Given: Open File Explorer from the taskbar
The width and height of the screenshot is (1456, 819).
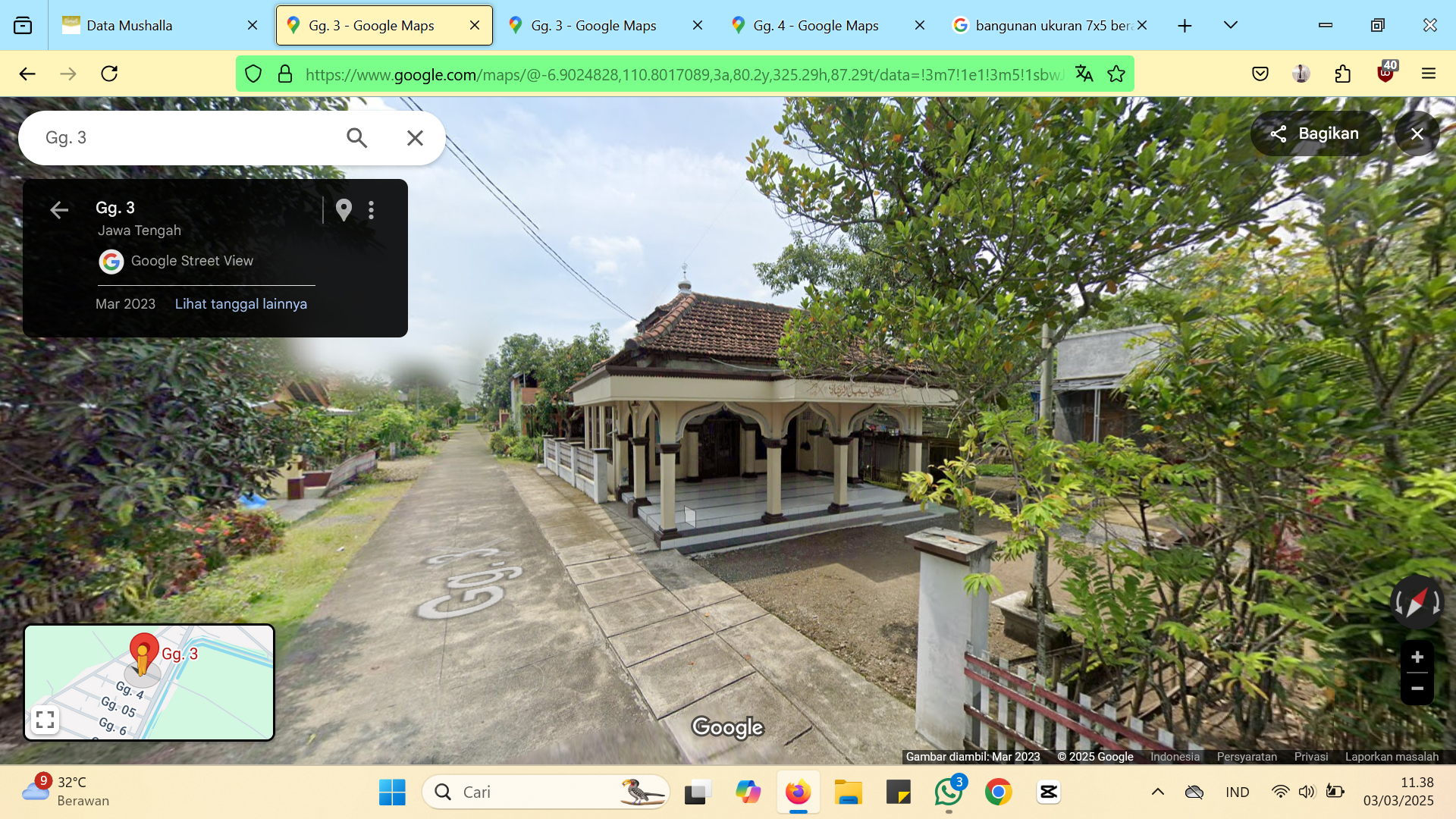Looking at the screenshot, I should (x=849, y=792).
